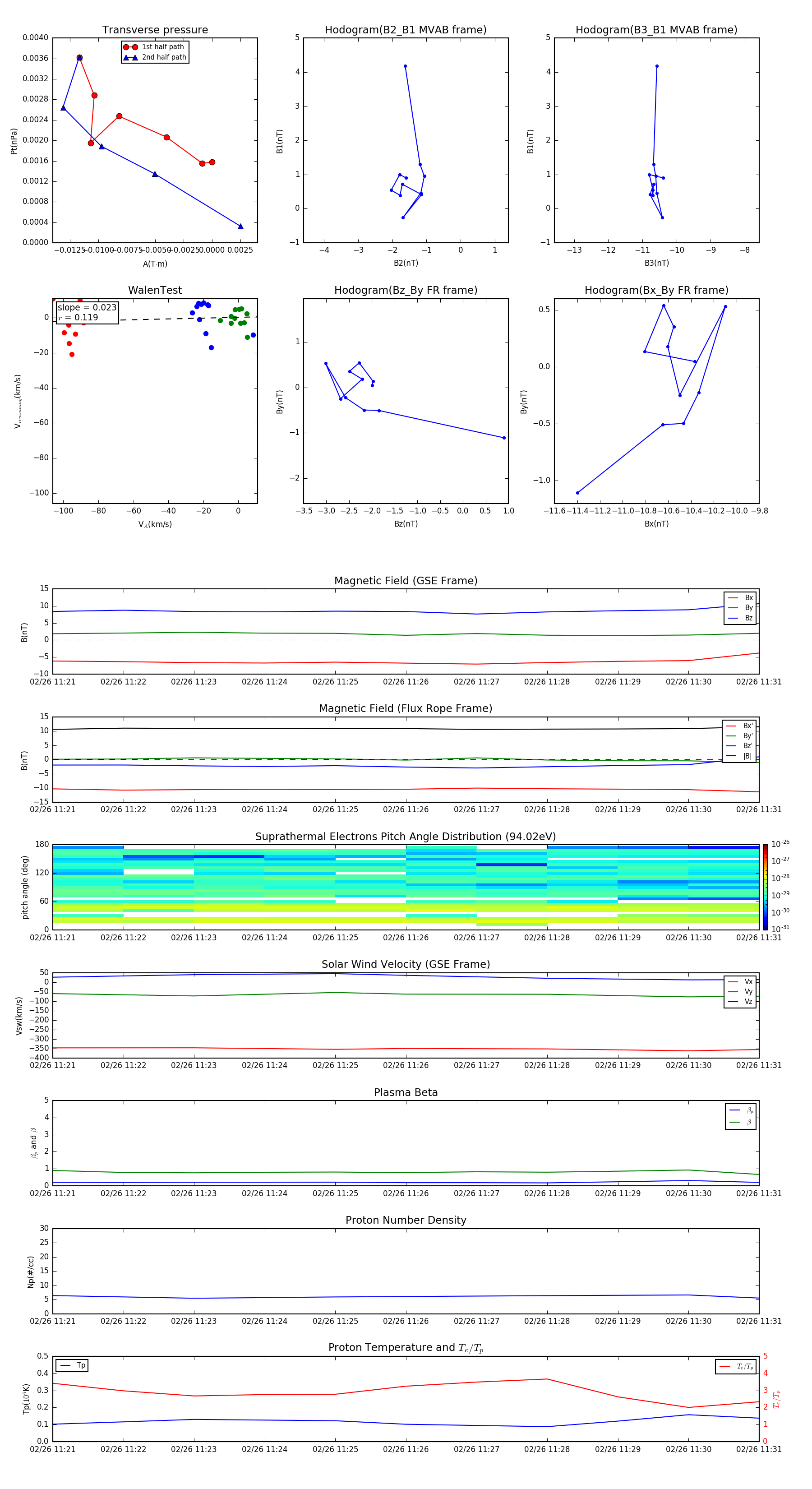Click the βp legend entry in Plasma Beta panel

[x=741, y=1110]
